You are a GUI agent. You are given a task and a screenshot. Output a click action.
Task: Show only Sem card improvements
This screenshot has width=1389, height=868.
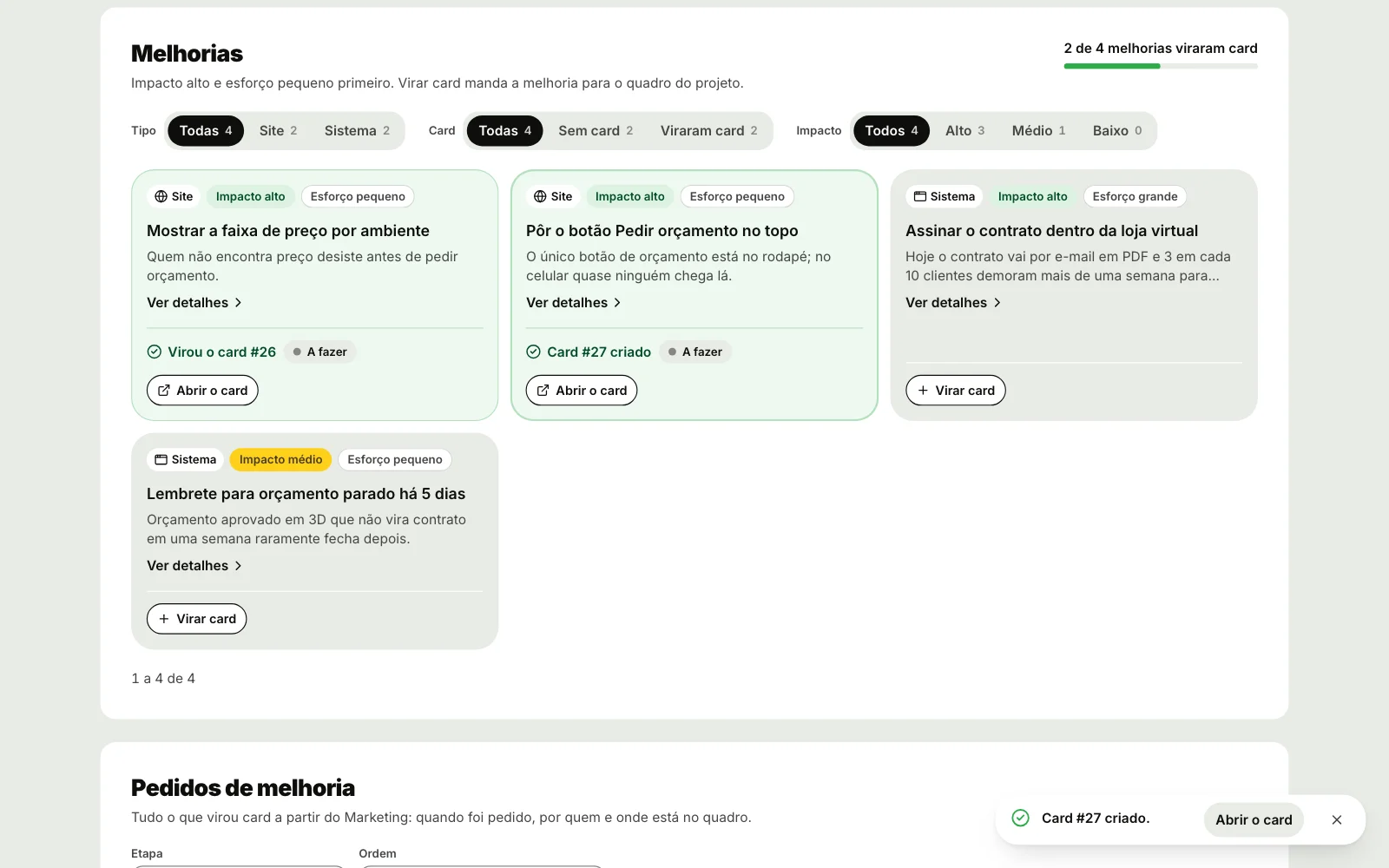(x=596, y=131)
